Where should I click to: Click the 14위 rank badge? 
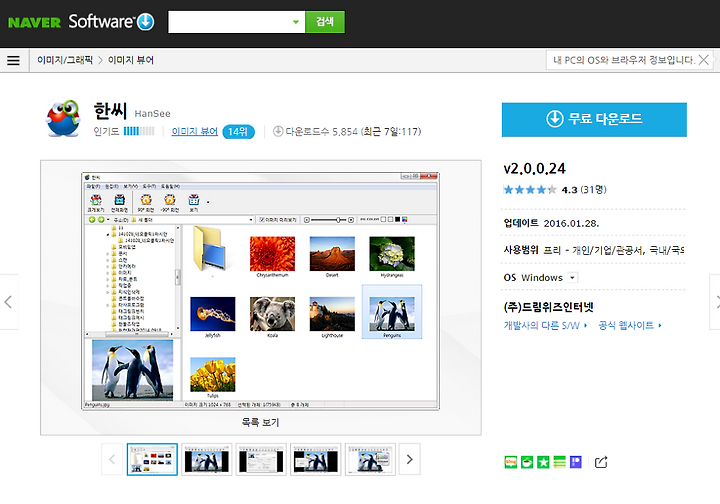click(x=238, y=132)
